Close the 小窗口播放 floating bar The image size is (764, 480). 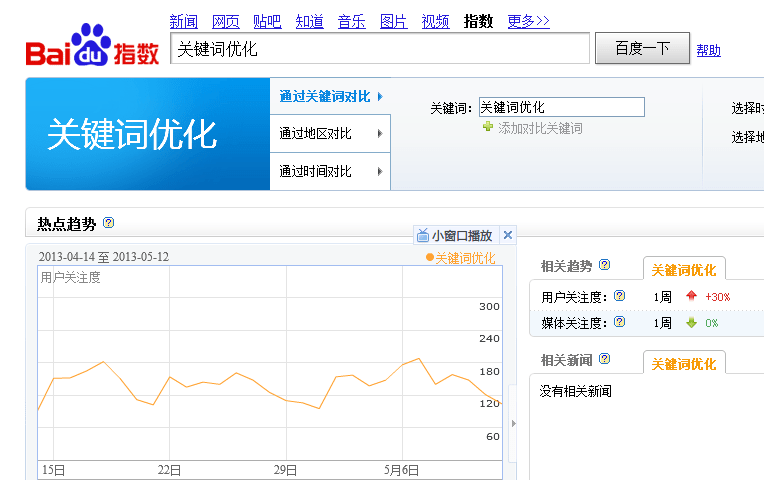tap(507, 236)
